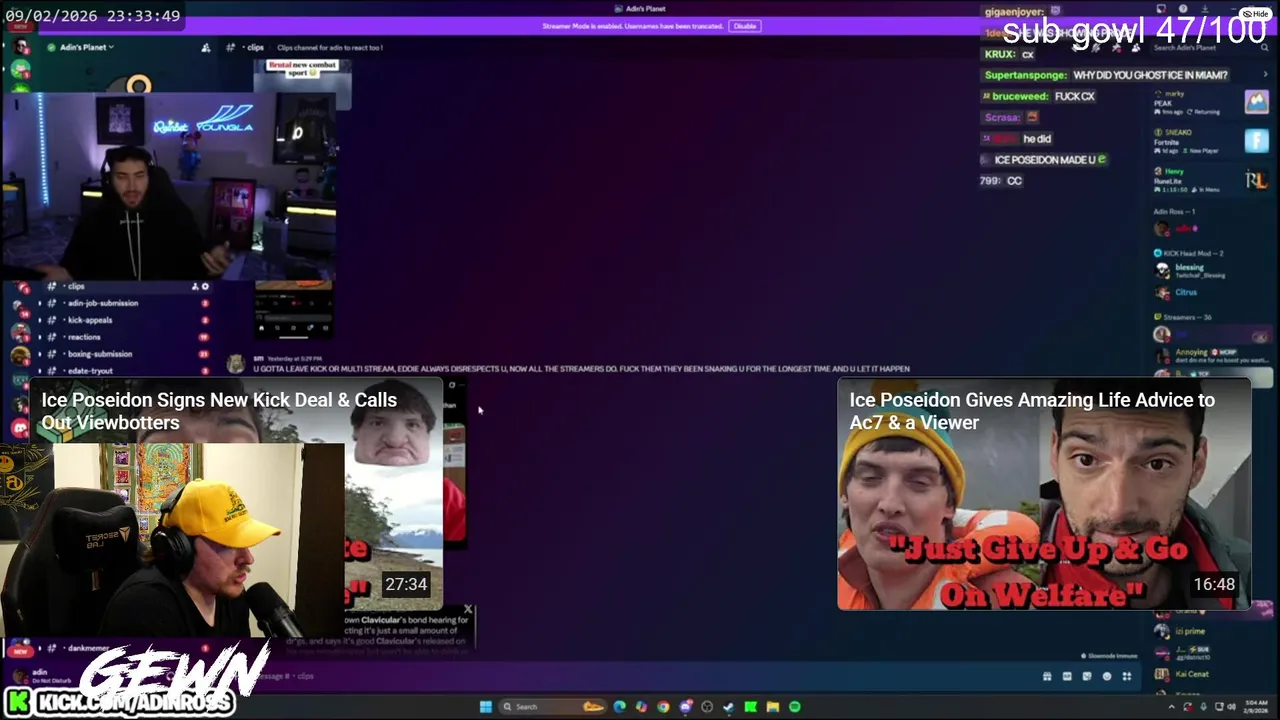Open Copilot icon in the taskbar

pos(641,707)
